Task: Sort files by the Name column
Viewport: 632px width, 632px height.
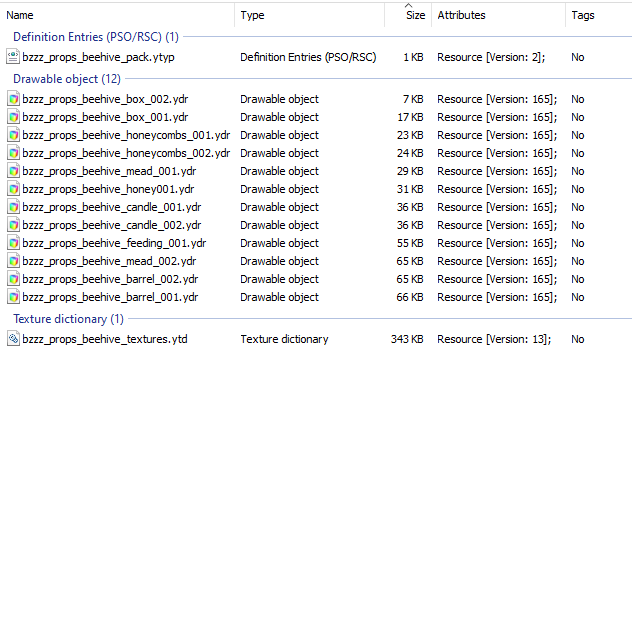Action: [x=20, y=15]
